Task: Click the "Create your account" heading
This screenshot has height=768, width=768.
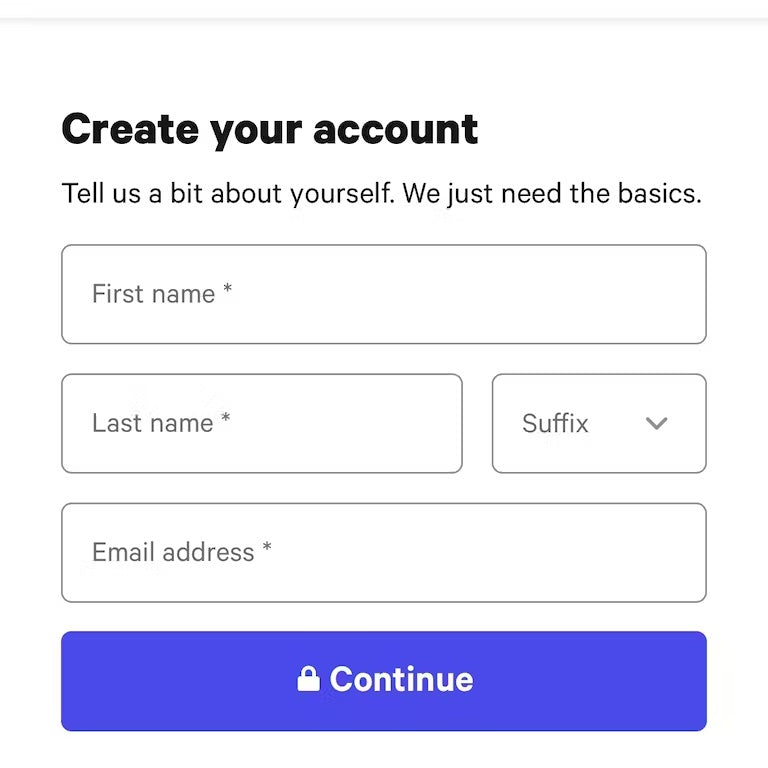Action: click(x=270, y=129)
